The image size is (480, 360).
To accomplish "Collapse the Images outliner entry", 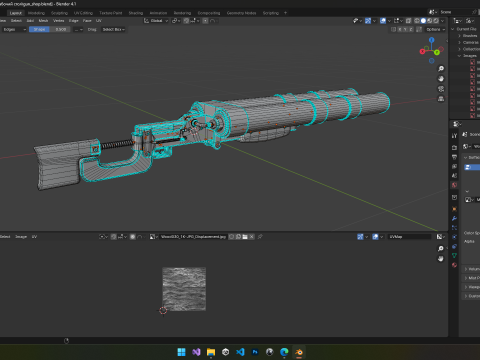I will point(459,56).
